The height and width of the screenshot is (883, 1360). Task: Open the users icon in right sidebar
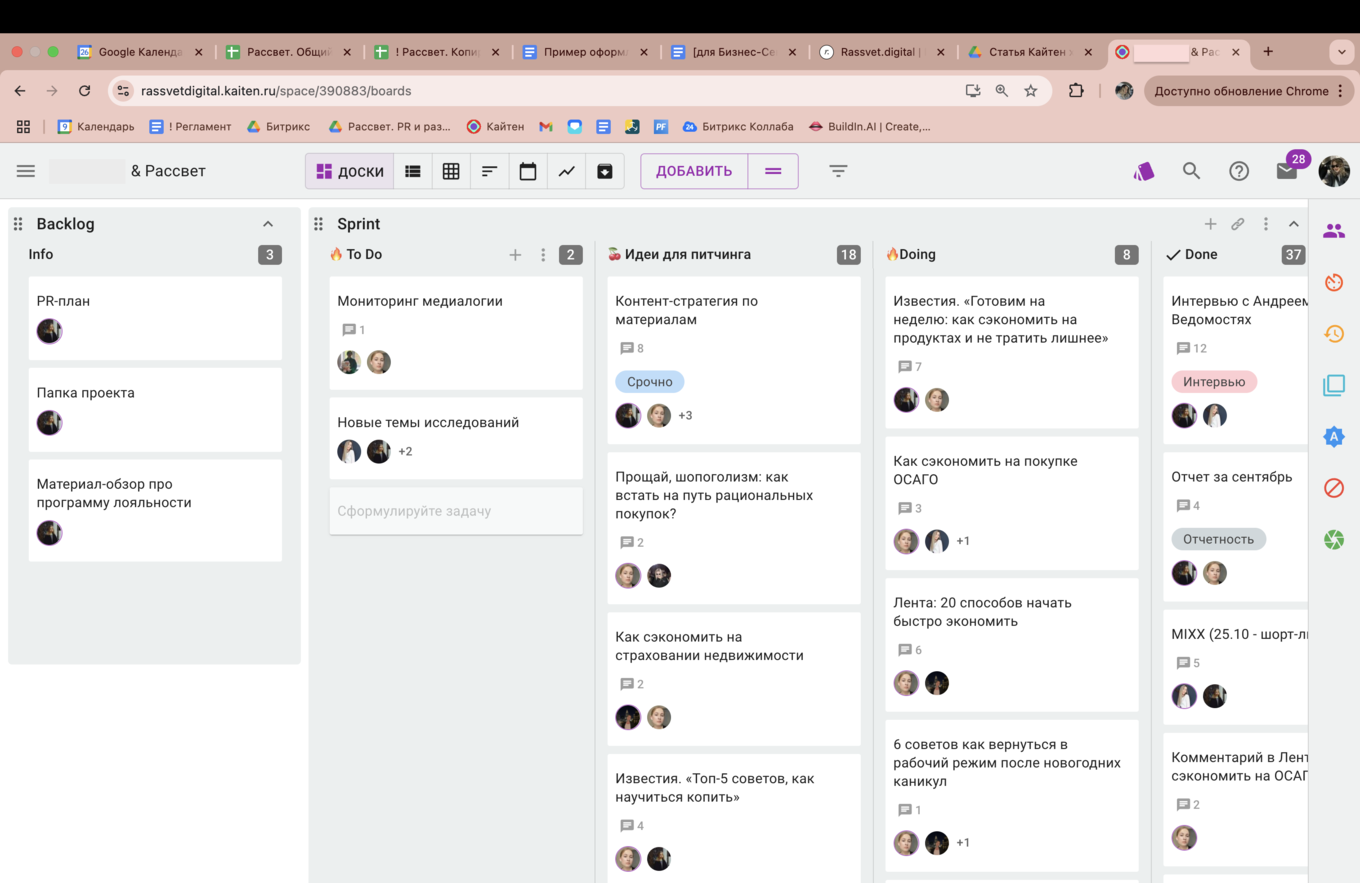click(1334, 231)
